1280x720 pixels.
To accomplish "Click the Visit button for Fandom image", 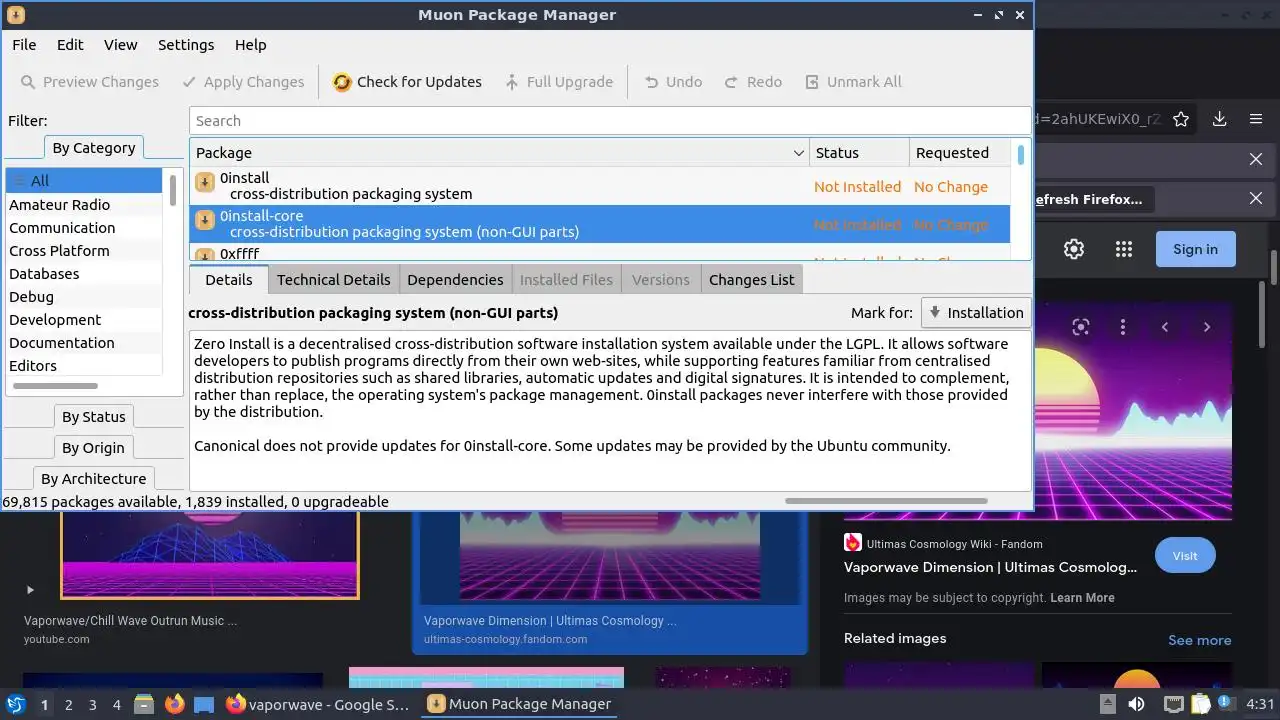I will [1185, 556].
